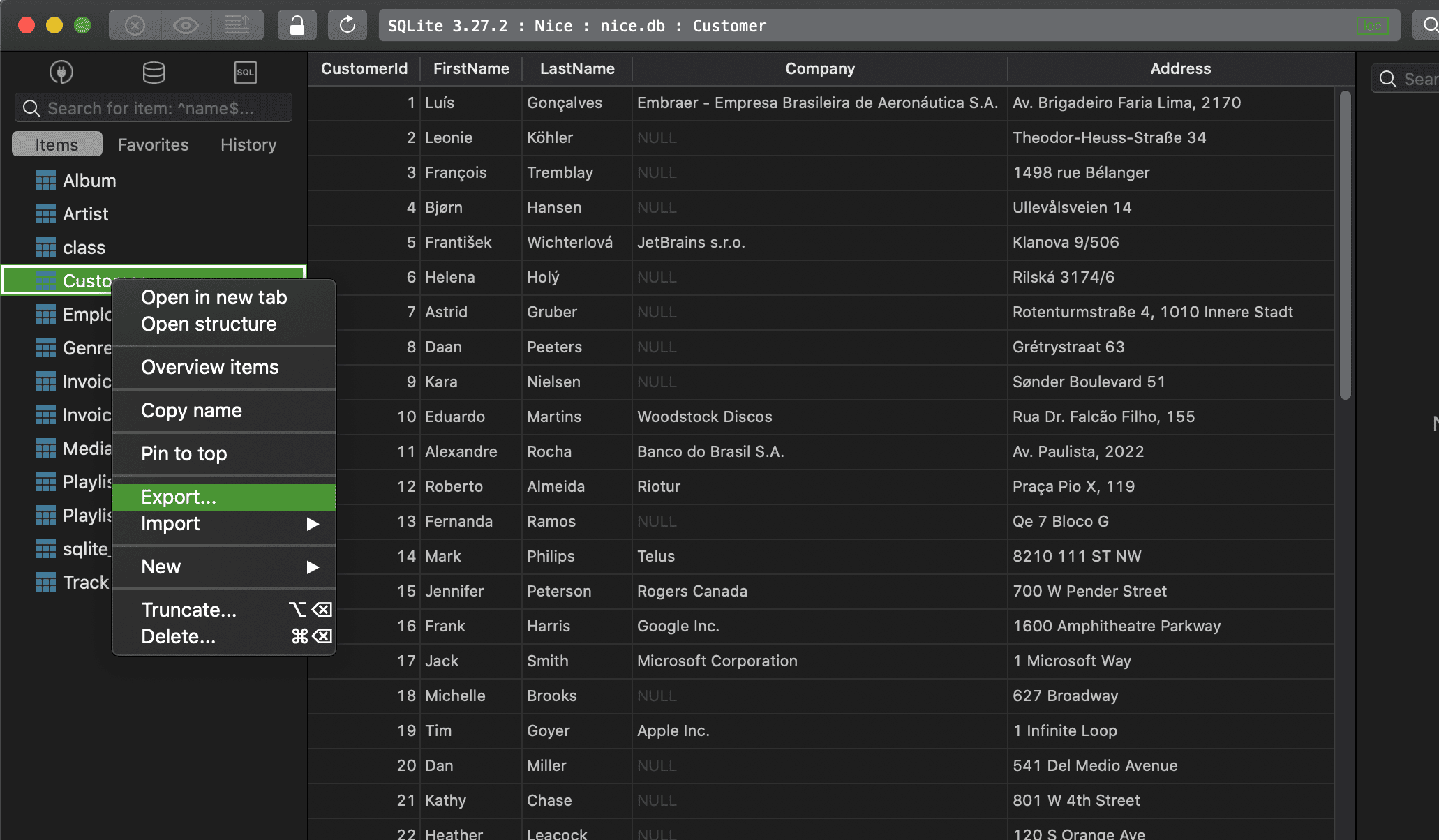Expand the New submenu arrow
This screenshot has height=840, width=1439.
click(x=313, y=567)
